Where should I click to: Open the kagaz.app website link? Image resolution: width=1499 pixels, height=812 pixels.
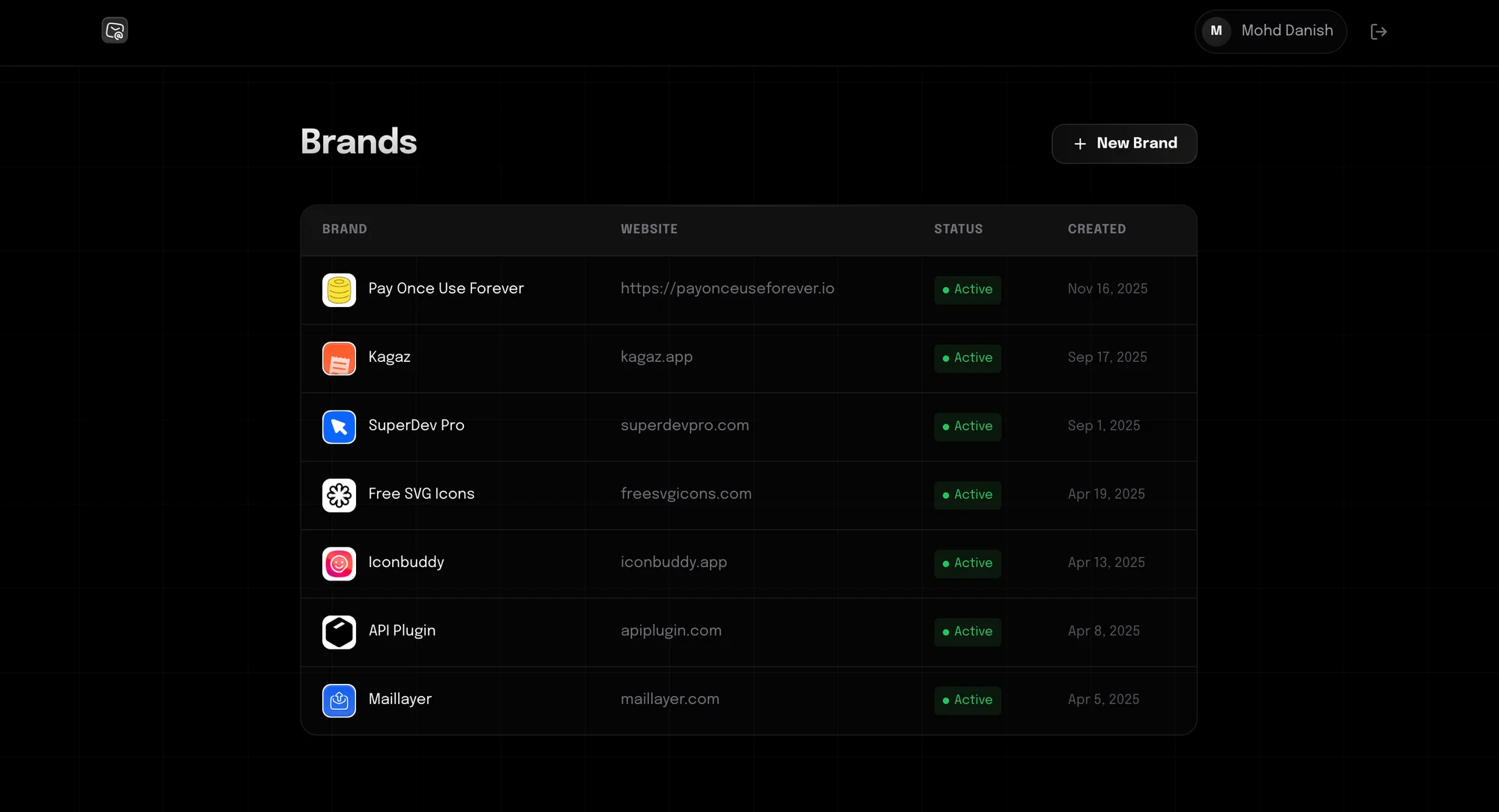(x=656, y=357)
